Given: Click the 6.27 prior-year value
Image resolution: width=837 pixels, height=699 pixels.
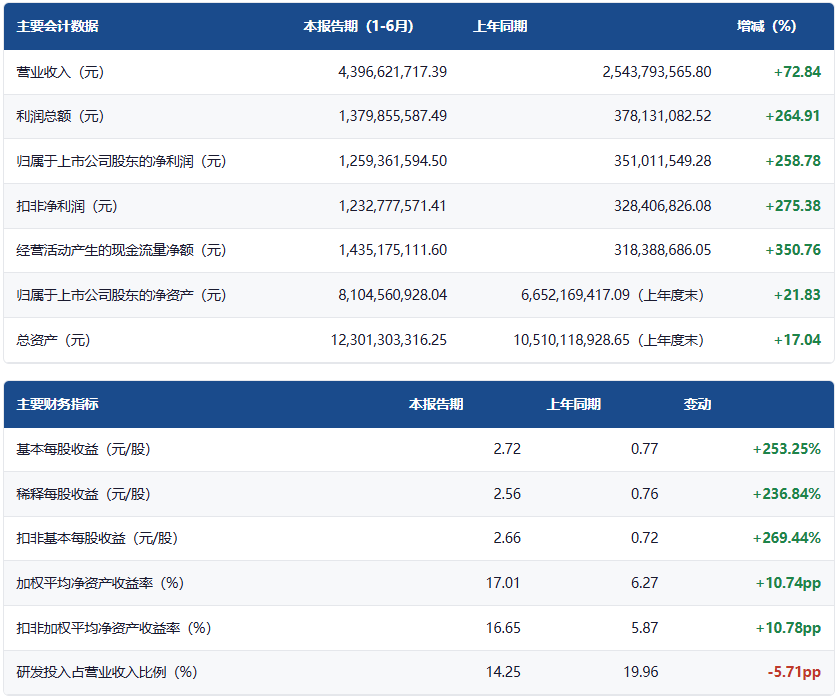Looking at the screenshot, I should click(644, 583).
